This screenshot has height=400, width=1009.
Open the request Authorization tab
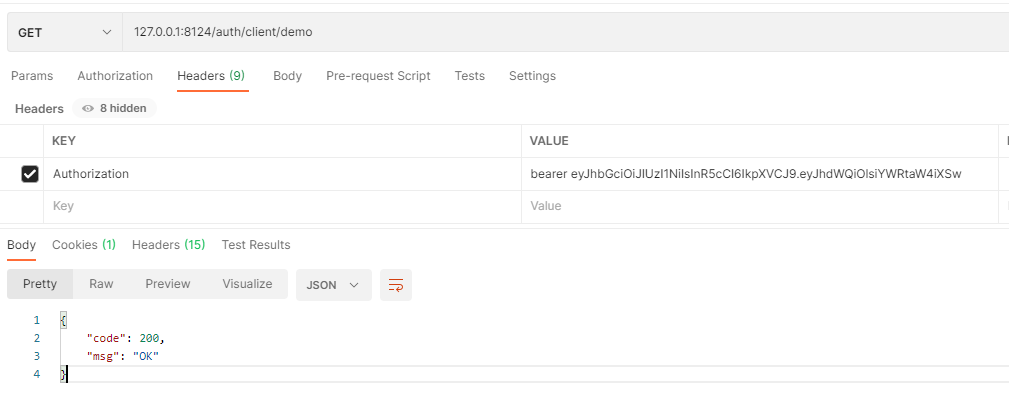click(x=115, y=76)
